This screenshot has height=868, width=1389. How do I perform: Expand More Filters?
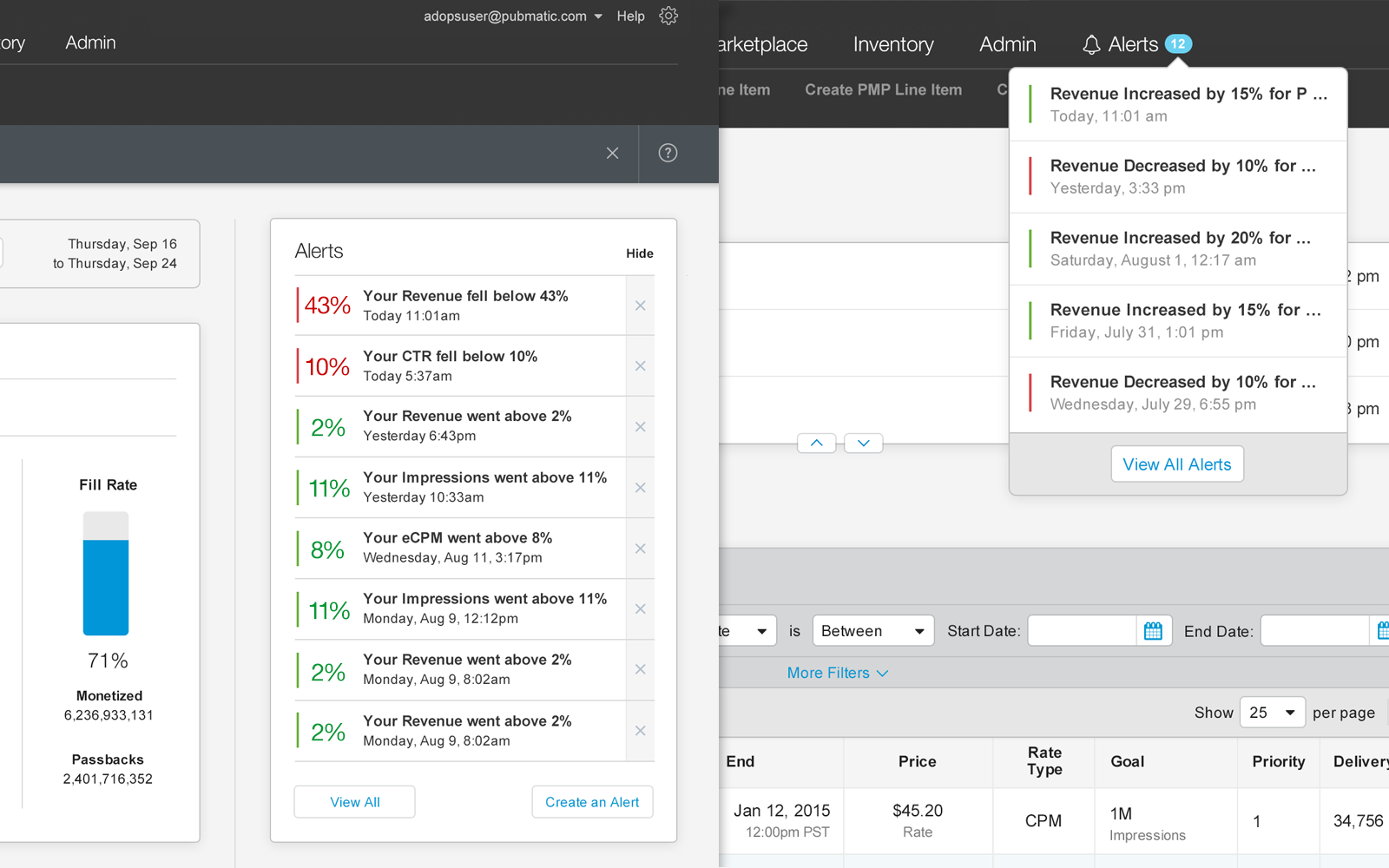(836, 673)
